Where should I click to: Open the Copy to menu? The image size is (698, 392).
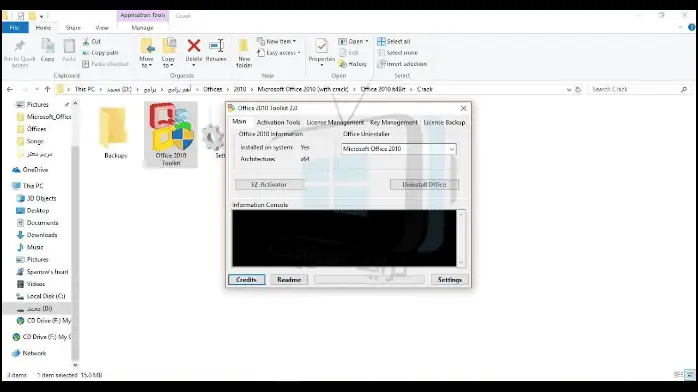(x=168, y=53)
